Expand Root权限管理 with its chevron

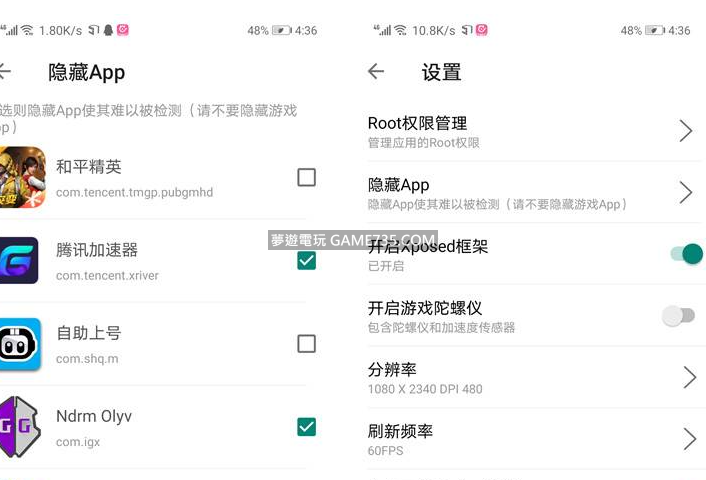(686, 131)
